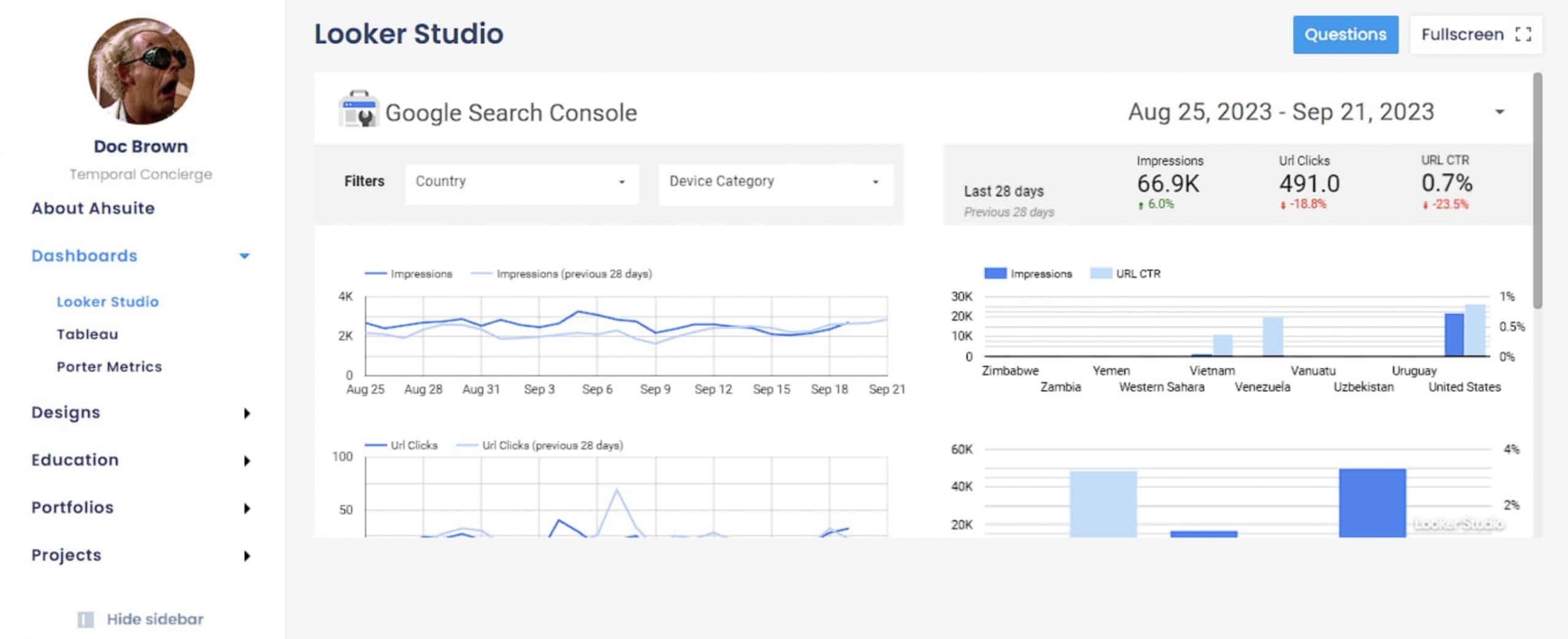Expand the Education section arrow

[247, 461]
